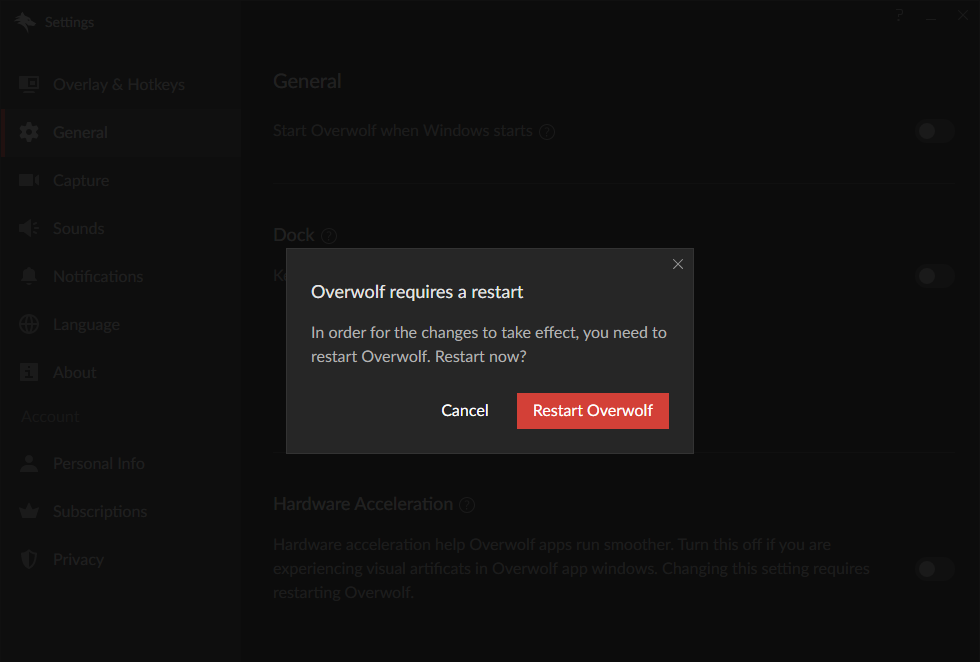Click the Overlay & Hotkeys monitor icon

click(29, 84)
